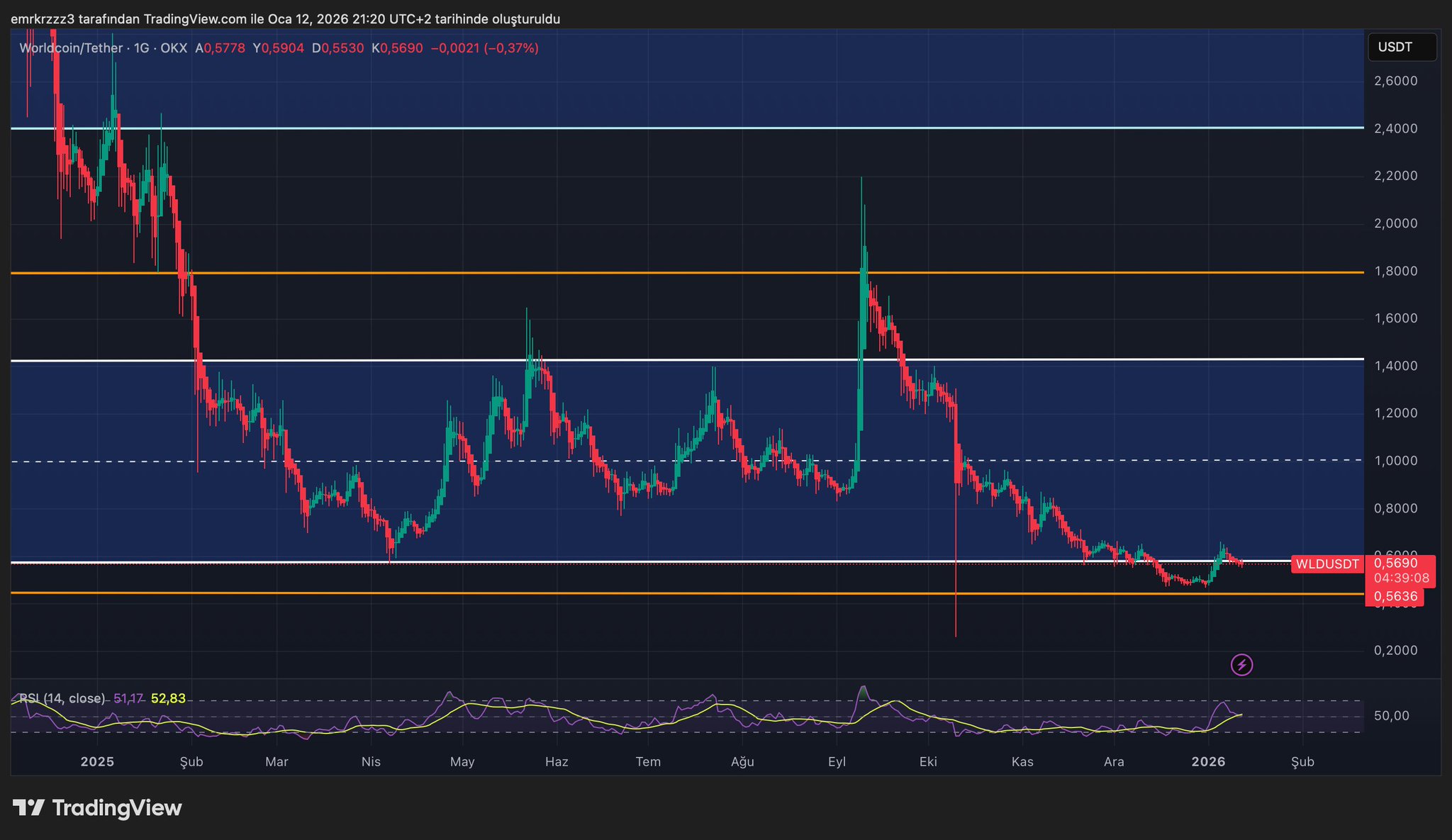Click the OKX exchange label
1452x840 pixels.
point(174,48)
